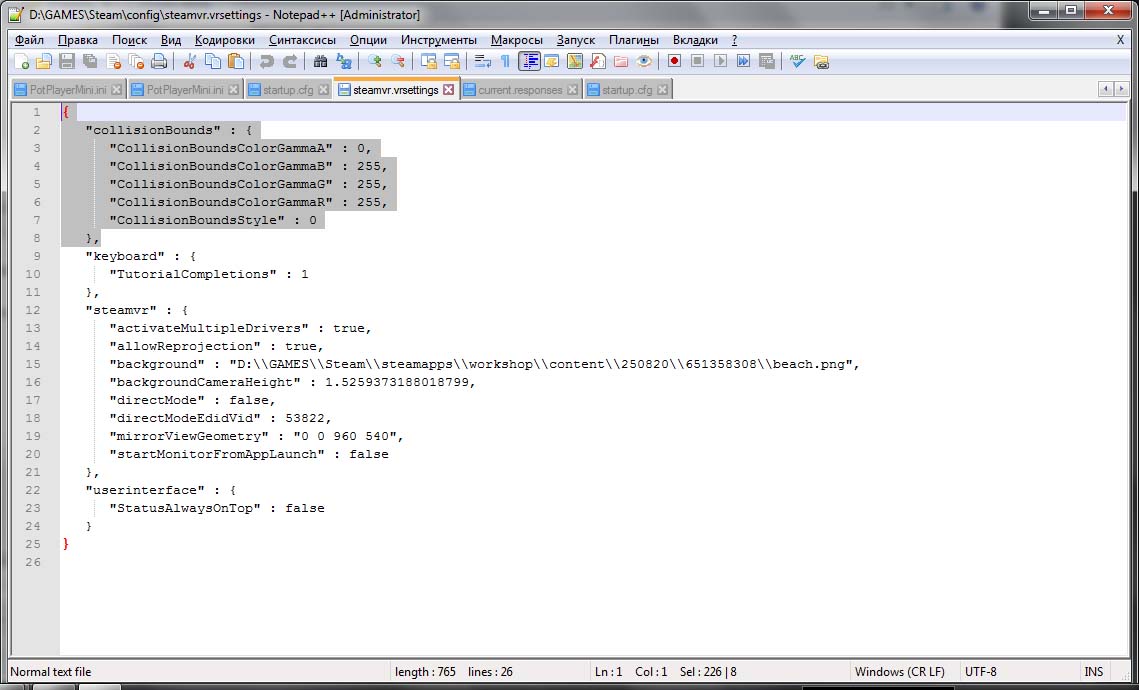Click the spell check ABC icon

tap(797, 61)
